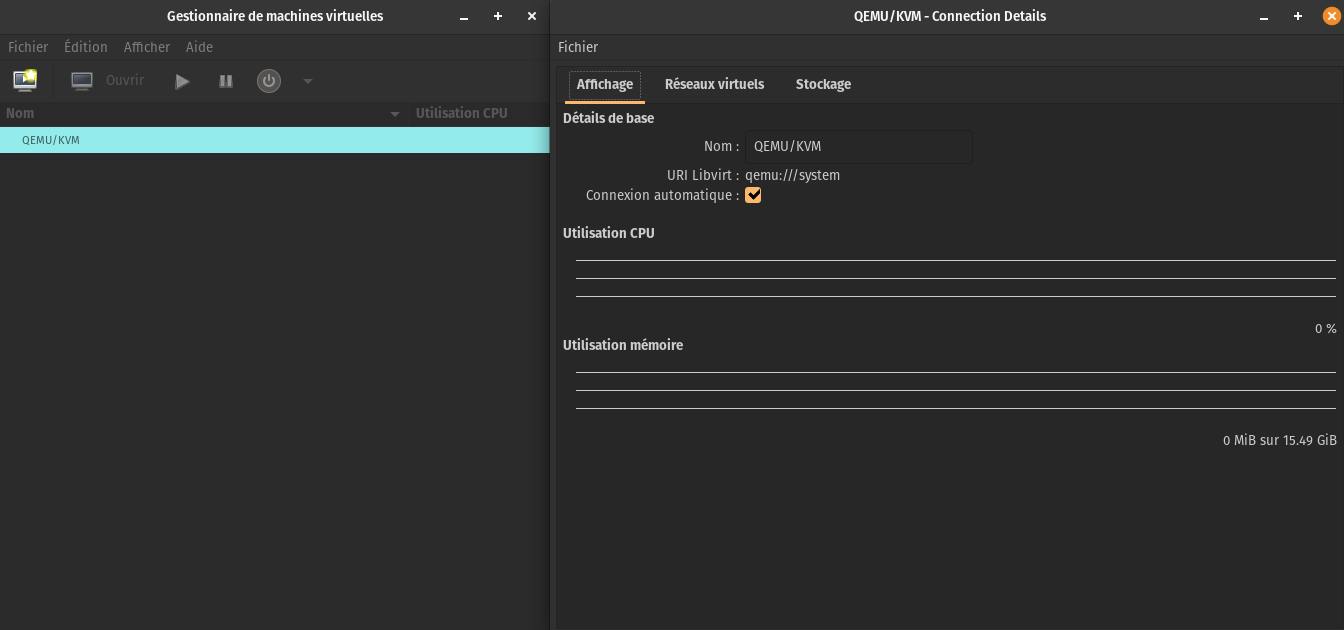This screenshot has width=1344, height=630.
Task: Minimize the Connection Details window
Action: 1264,17
